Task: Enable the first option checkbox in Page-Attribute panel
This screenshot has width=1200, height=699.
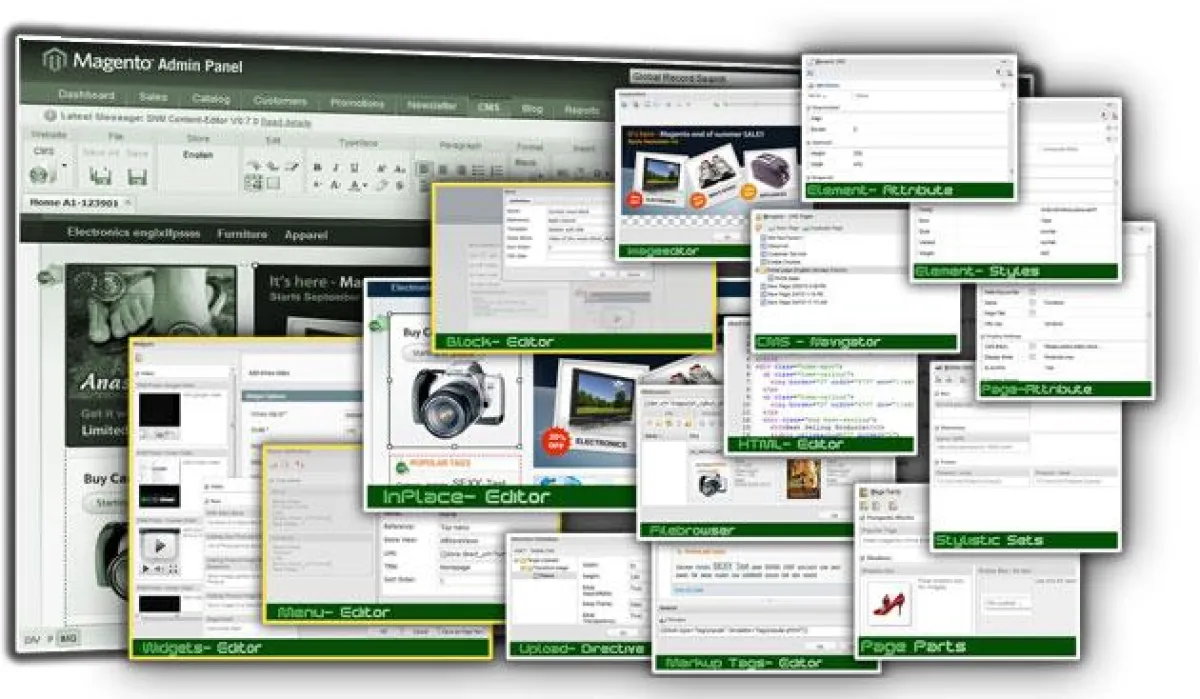Action: coord(1033,291)
